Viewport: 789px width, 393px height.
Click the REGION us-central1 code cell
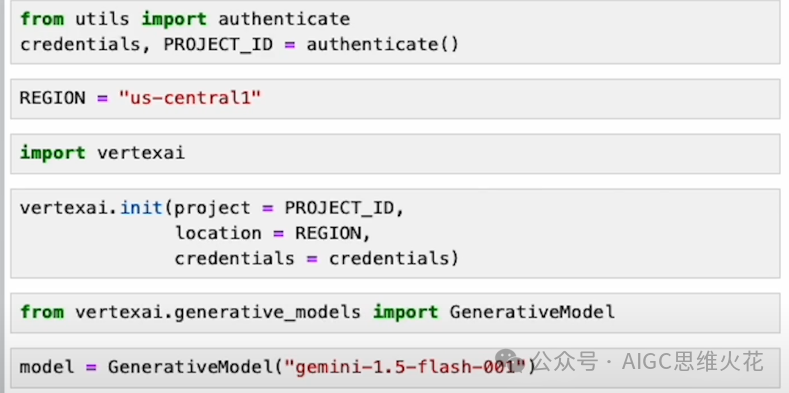point(395,98)
